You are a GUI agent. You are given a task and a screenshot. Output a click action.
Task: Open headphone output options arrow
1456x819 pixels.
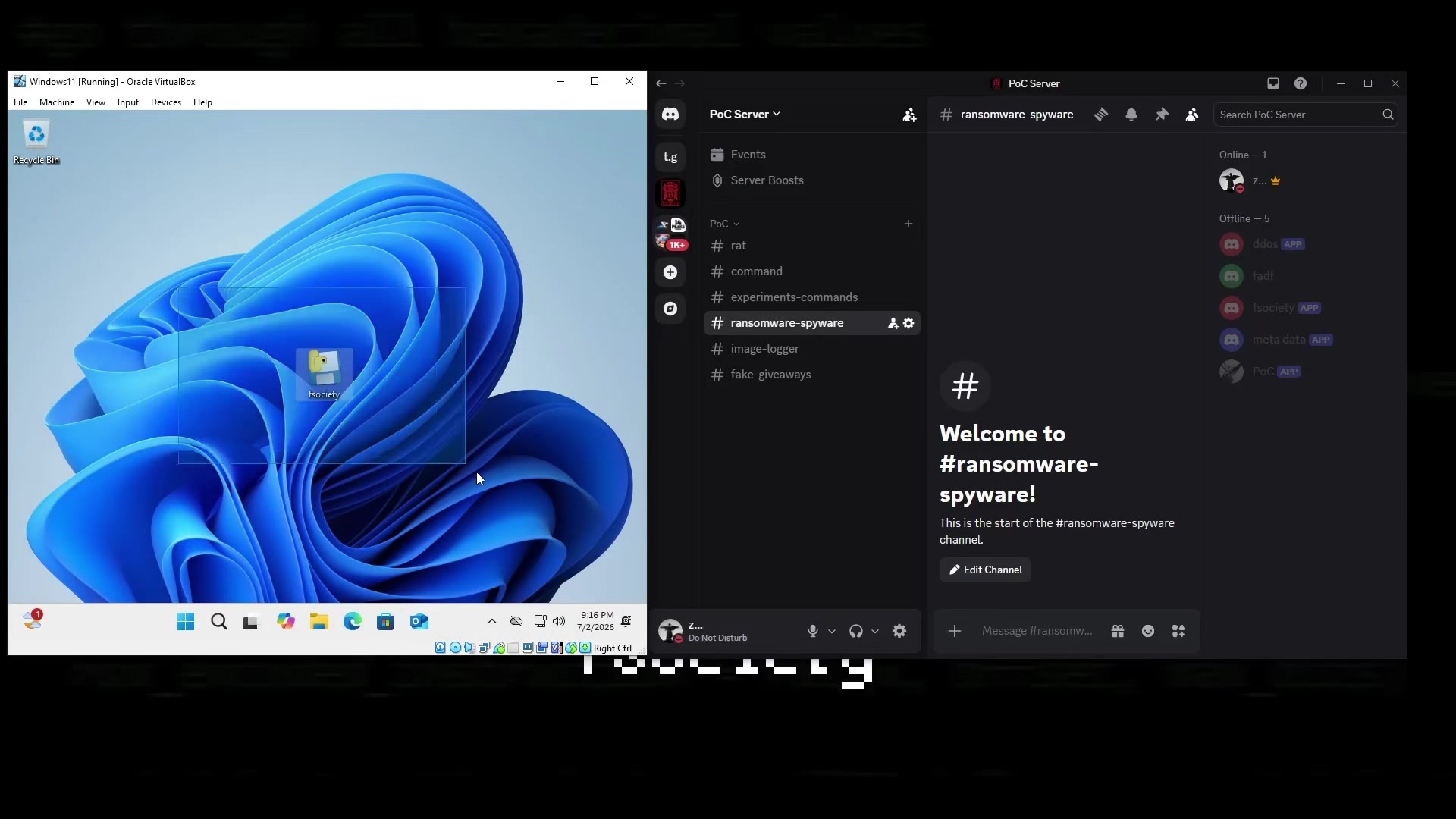875,631
